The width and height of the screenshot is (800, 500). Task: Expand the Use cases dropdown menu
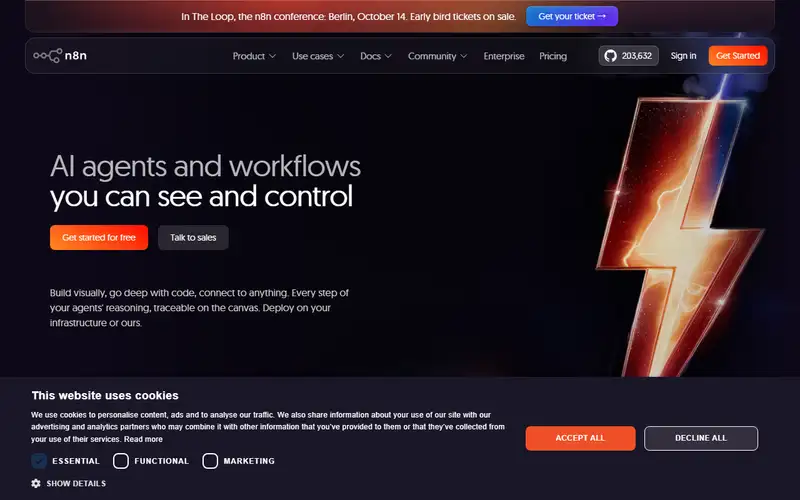click(318, 56)
